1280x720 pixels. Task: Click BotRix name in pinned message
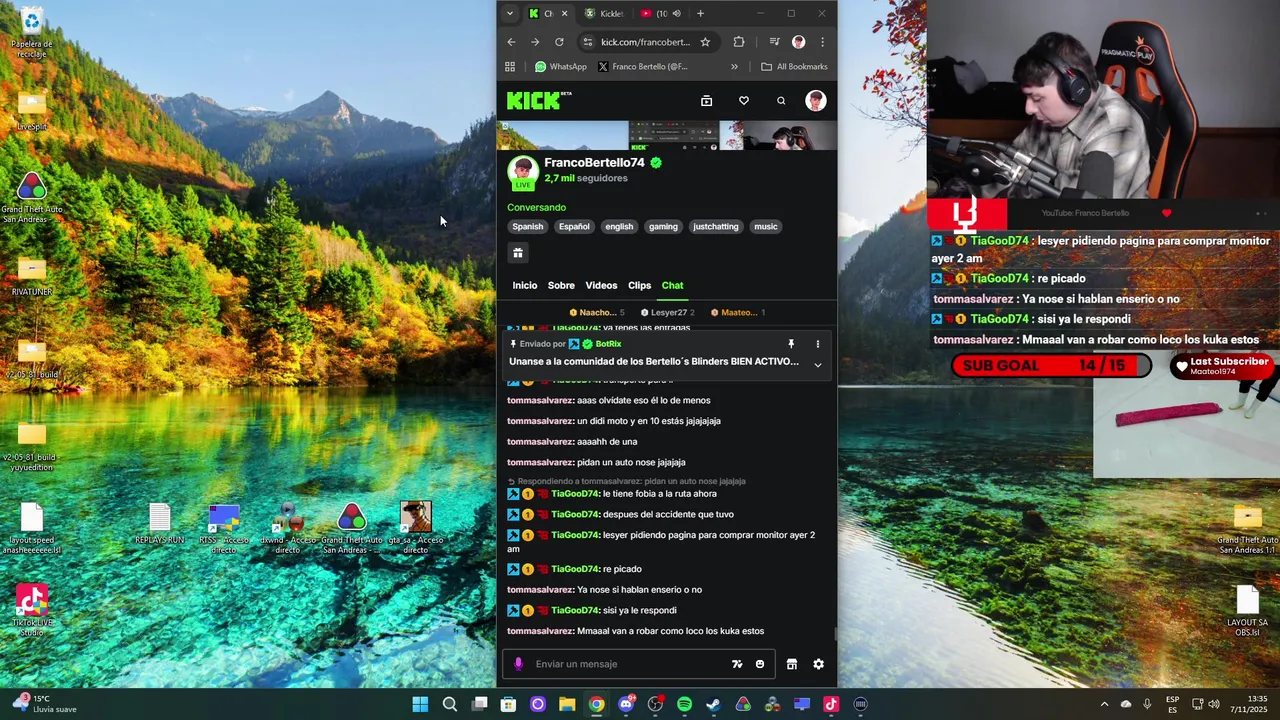tap(608, 344)
